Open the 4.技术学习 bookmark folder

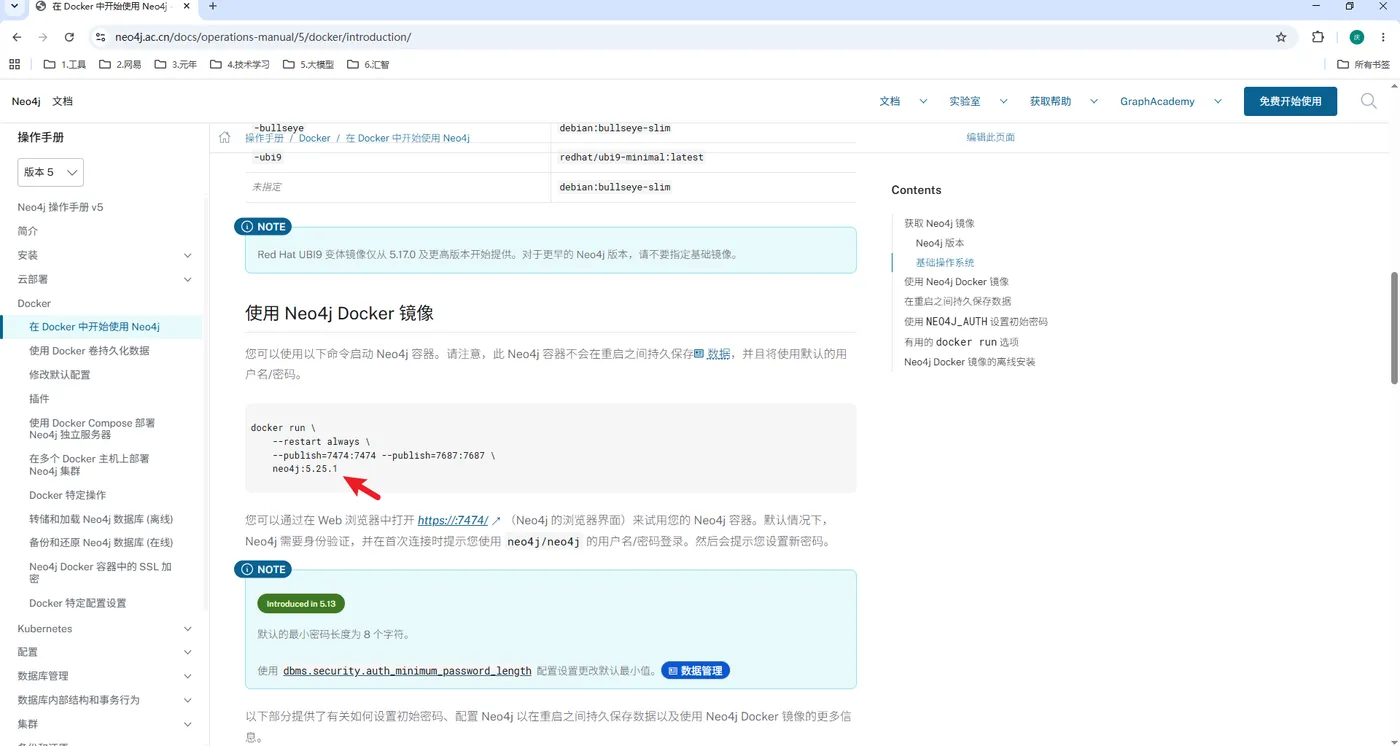point(240,64)
